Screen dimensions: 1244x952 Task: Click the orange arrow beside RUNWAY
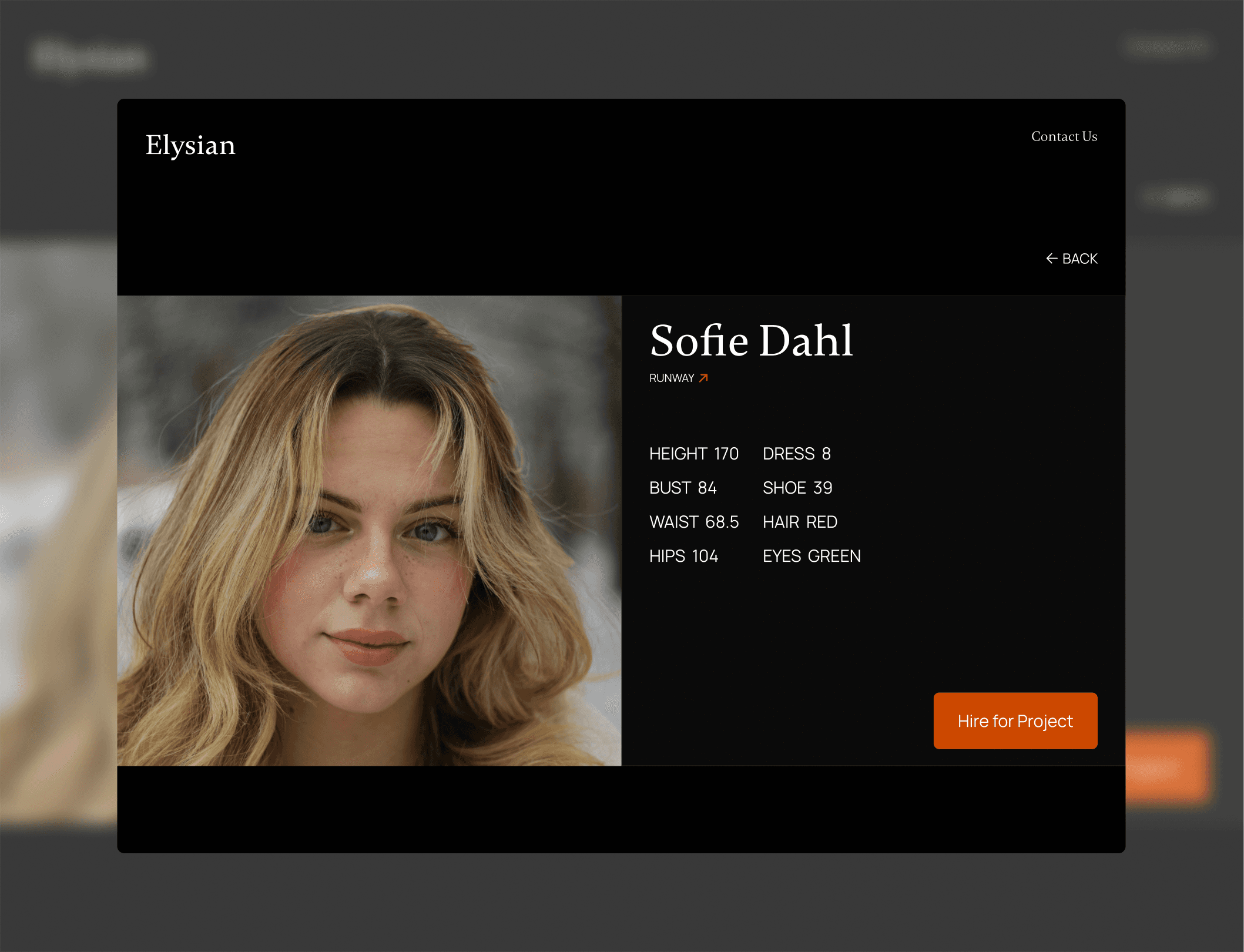[703, 378]
